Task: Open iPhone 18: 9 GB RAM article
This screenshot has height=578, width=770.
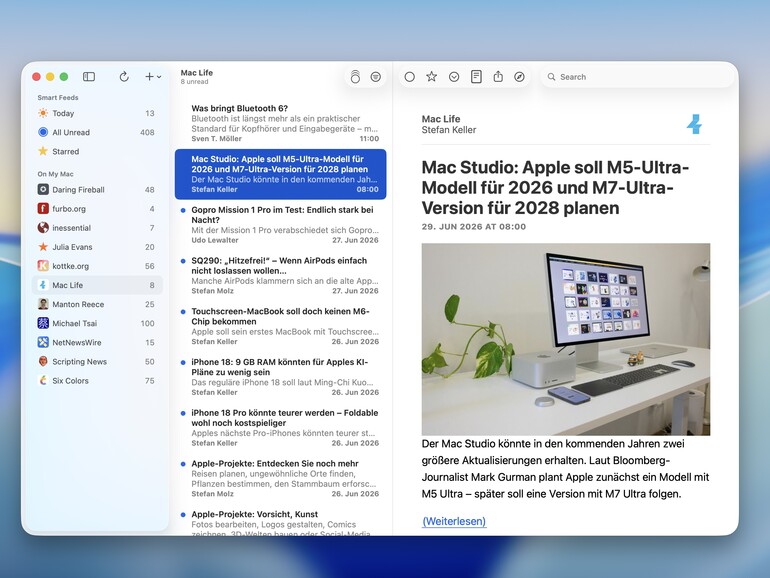Action: pyautogui.click(x=280, y=377)
